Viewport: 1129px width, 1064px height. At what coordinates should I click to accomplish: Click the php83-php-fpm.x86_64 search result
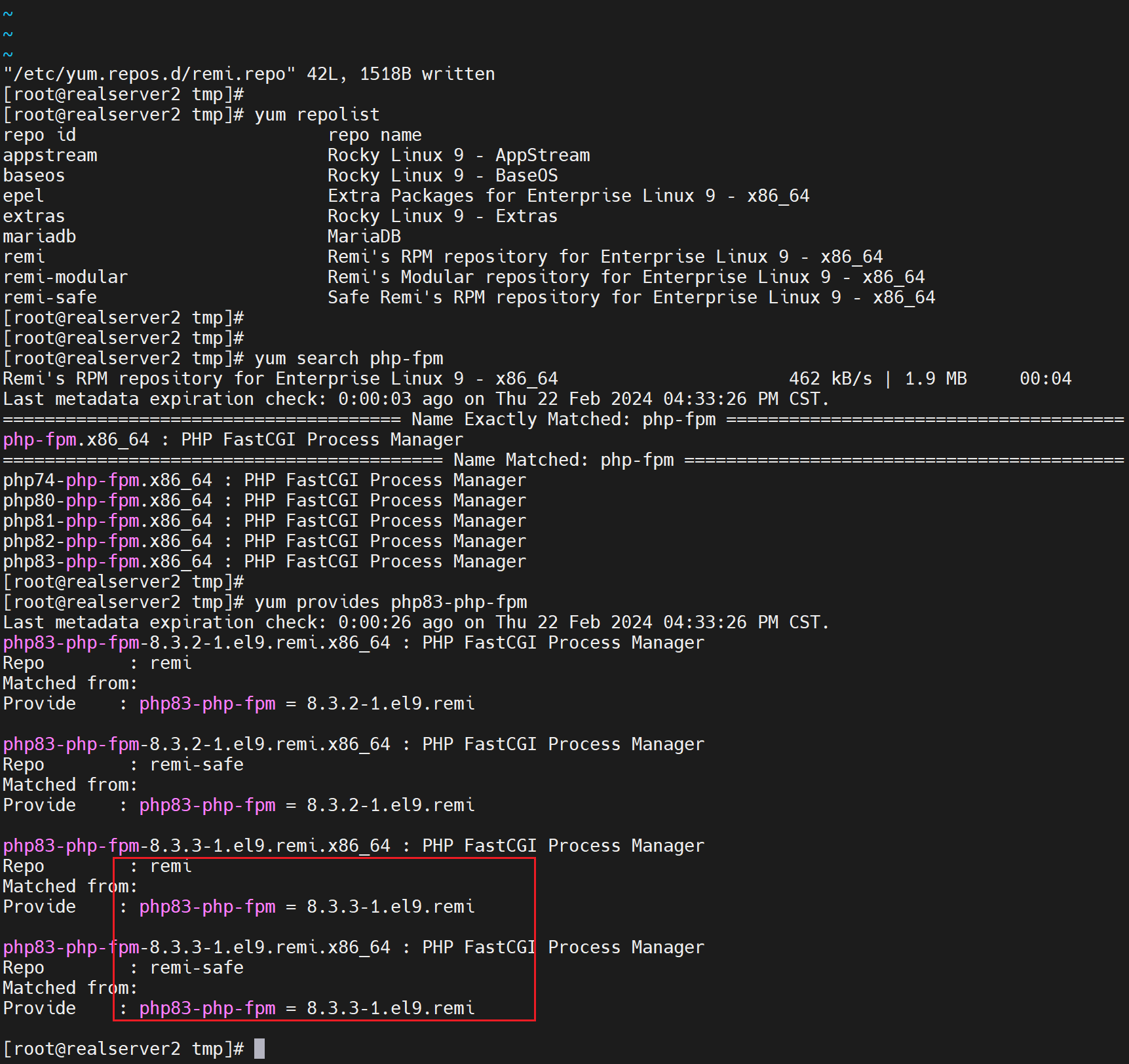(107, 561)
